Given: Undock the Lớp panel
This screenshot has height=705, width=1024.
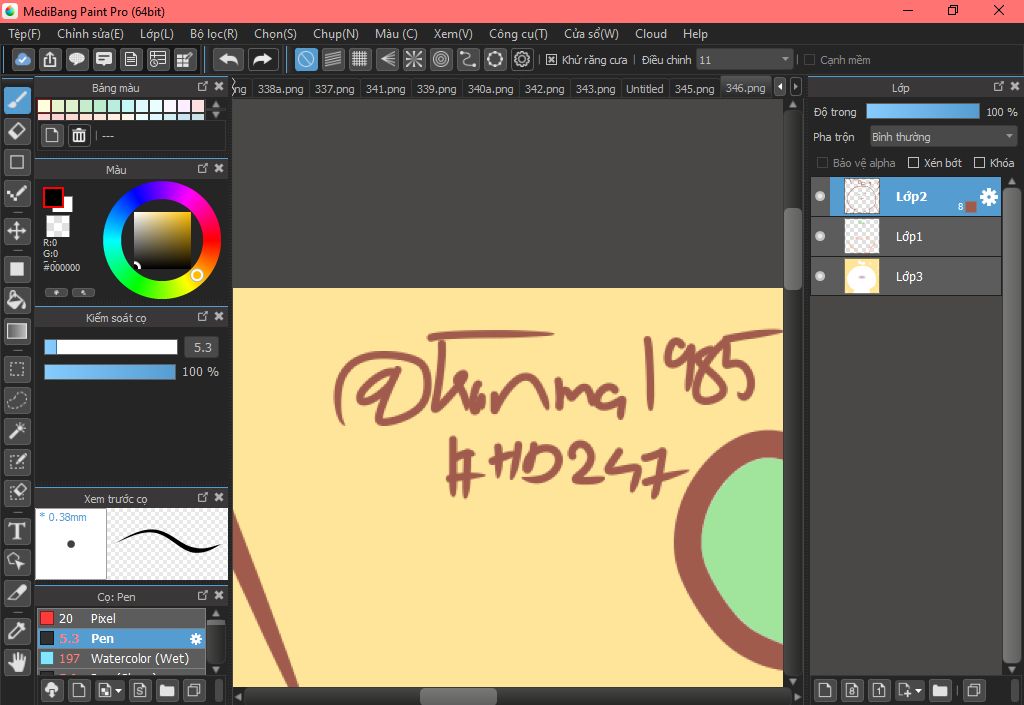Looking at the screenshot, I should pos(999,86).
